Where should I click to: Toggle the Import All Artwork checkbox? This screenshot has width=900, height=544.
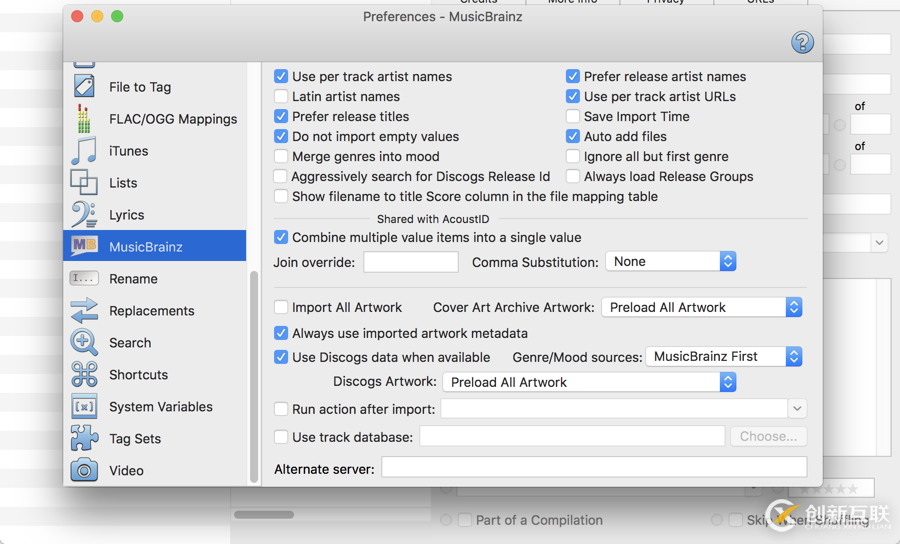281,308
